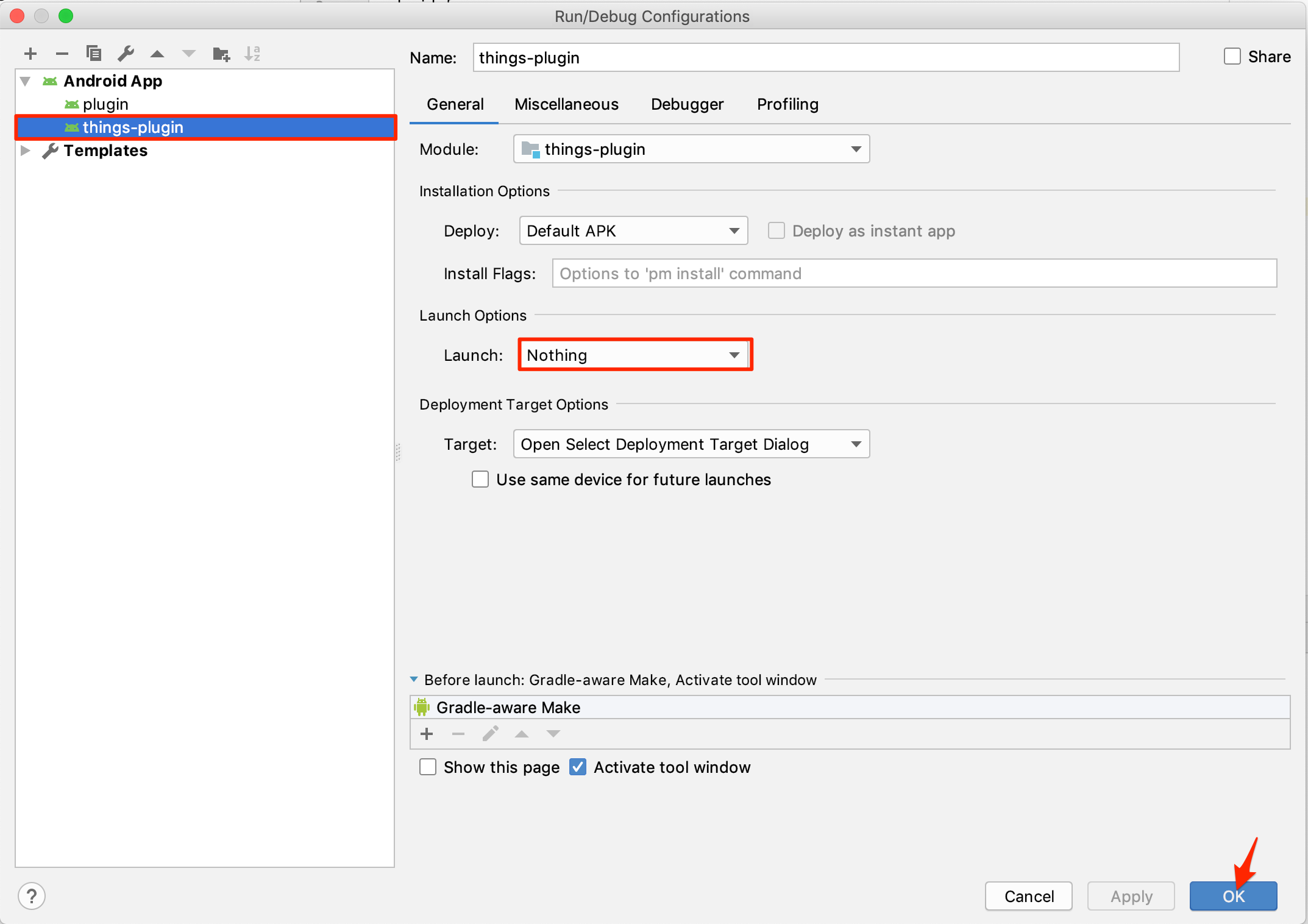Open the Launch dropdown showing Nothing
Screen dimensions: 1308x924
[x=634, y=355]
